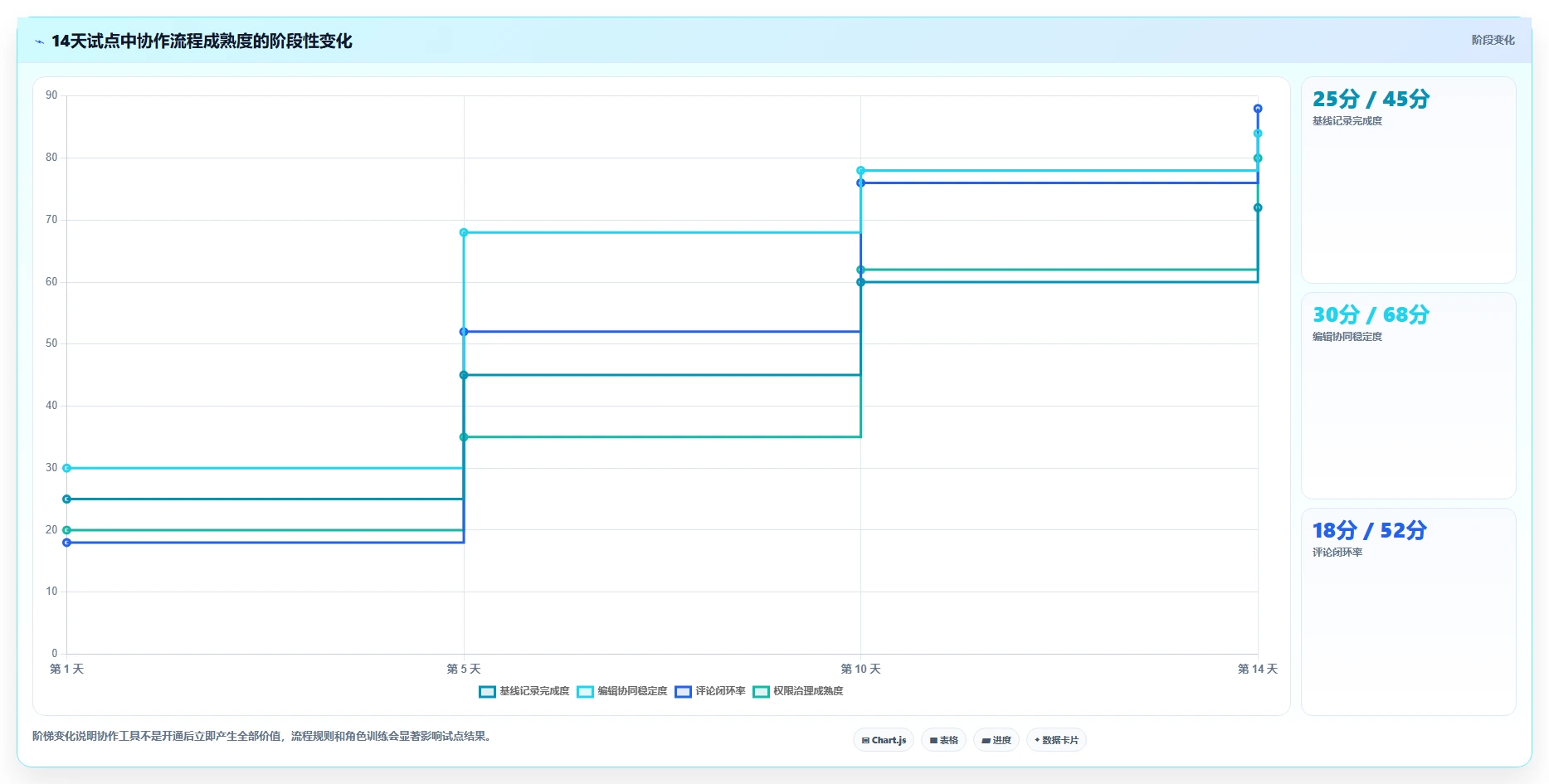
Task: Open the 30分 / 68分 编辑协同稳定度 card
Action: tap(1408, 396)
